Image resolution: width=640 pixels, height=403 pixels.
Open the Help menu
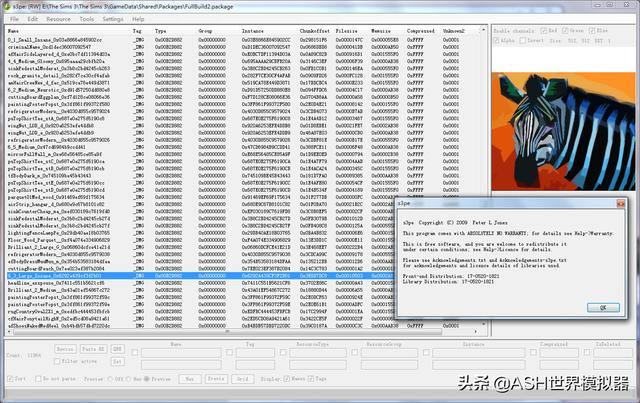coord(138,19)
